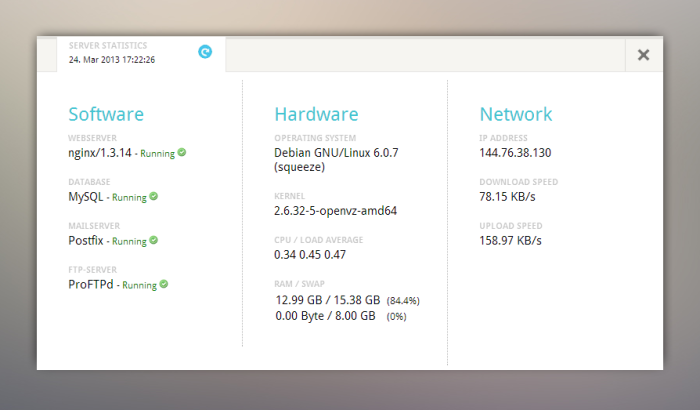Click the green check next to MySQL Running

point(154,196)
